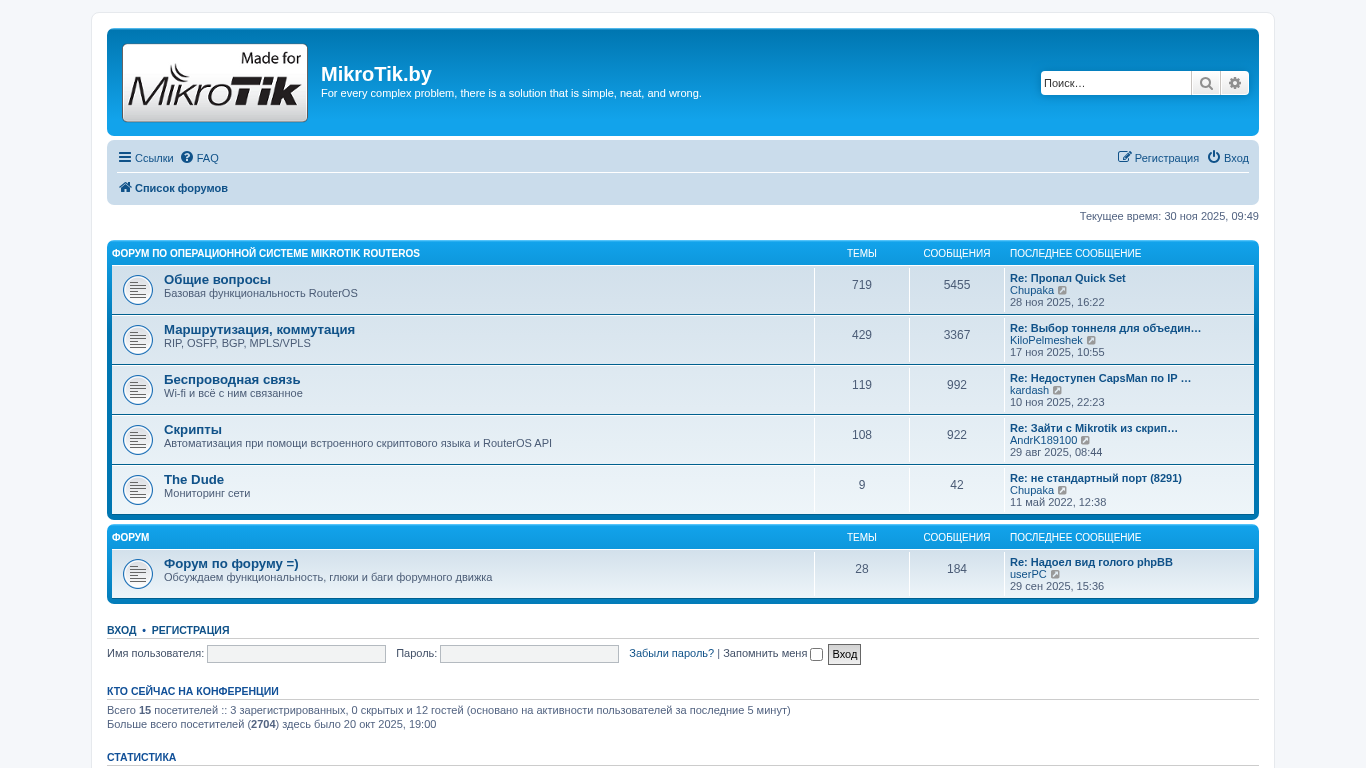1366x768 pixels.
Task: View latest post icon next to KiloPelmeshek
Action: (1092, 340)
